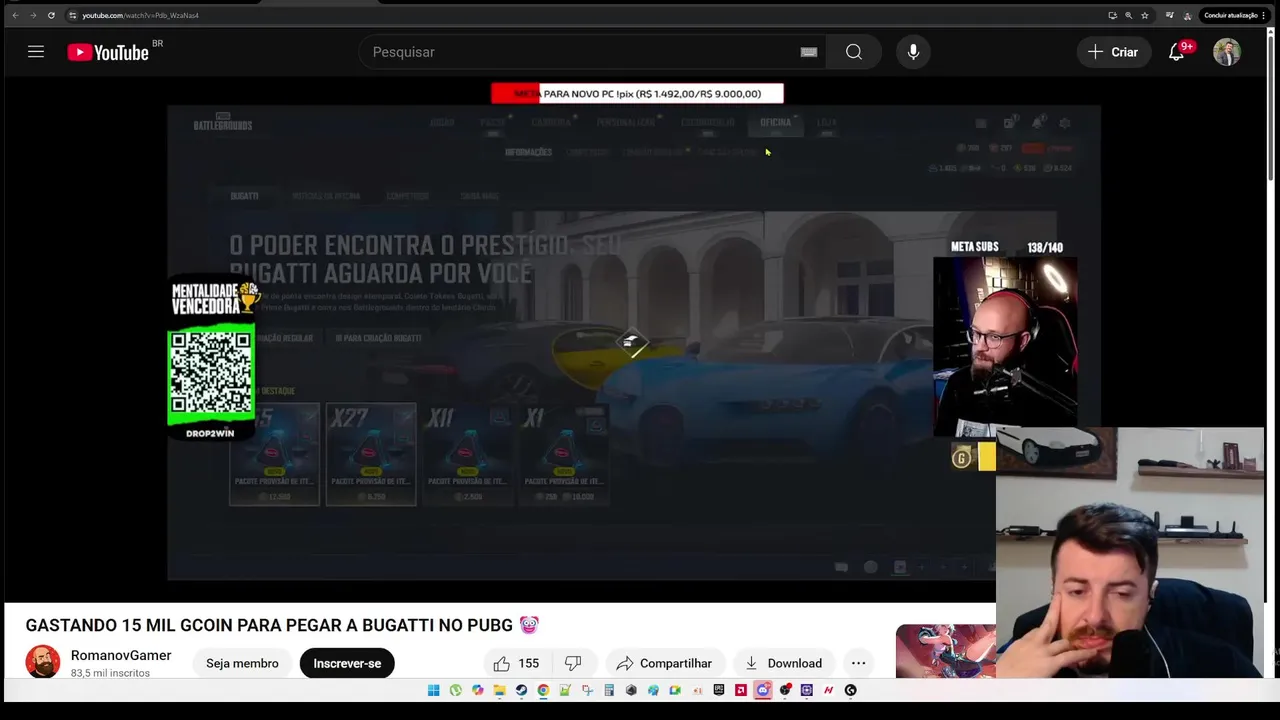The width and height of the screenshot is (1280, 720).
Task: Click the magnifier search button
Action: (854, 52)
